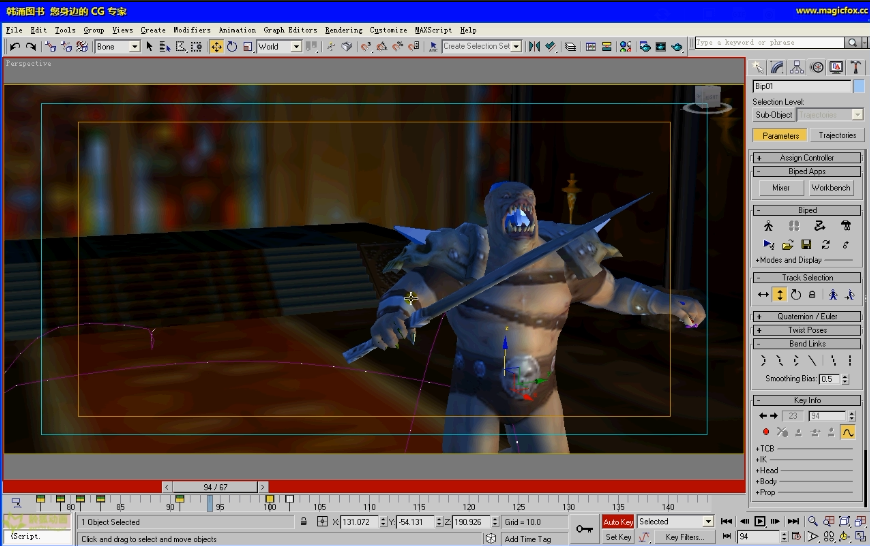This screenshot has height=546, width=870.
Task: Open the Create panel tab
Action: (758, 68)
